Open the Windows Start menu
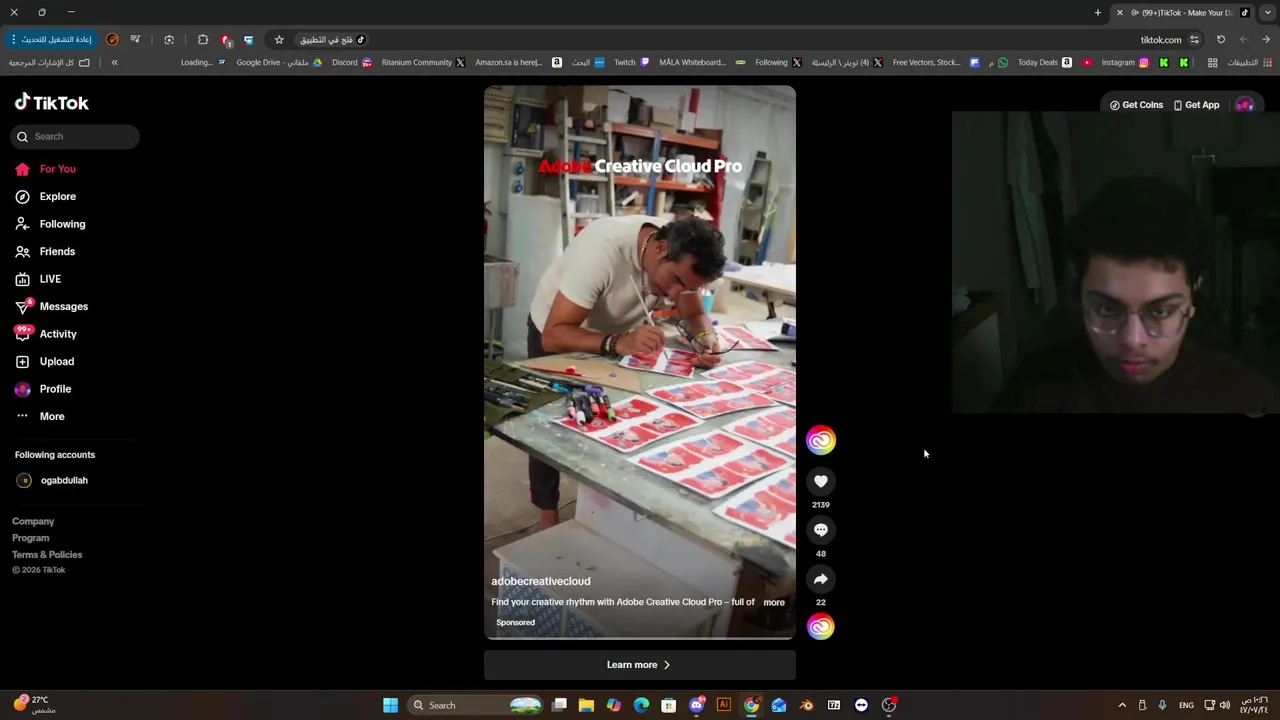 coord(391,706)
